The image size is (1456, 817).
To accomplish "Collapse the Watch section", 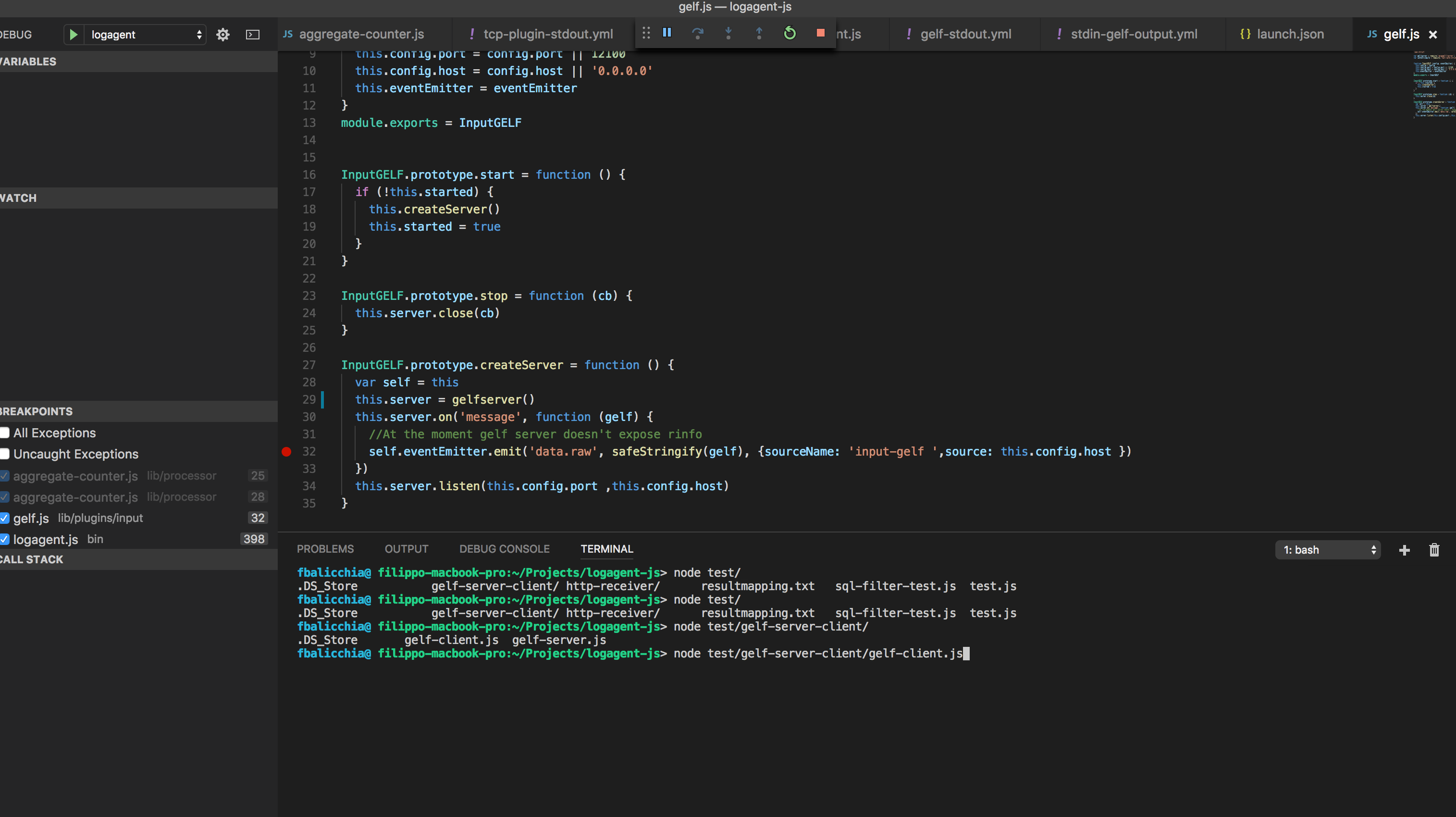I will click(x=138, y=198).
